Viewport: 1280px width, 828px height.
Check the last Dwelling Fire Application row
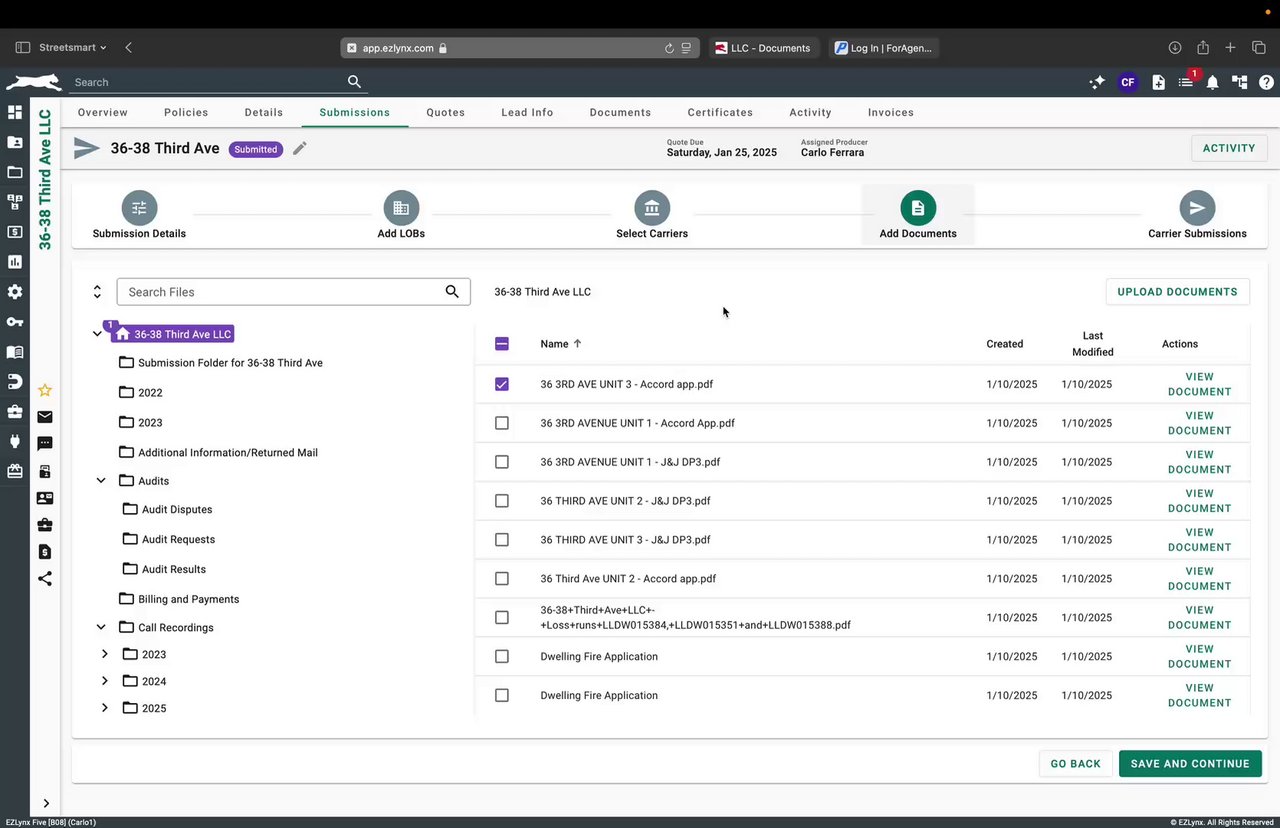pyautogui.click(x=502, y=696)
